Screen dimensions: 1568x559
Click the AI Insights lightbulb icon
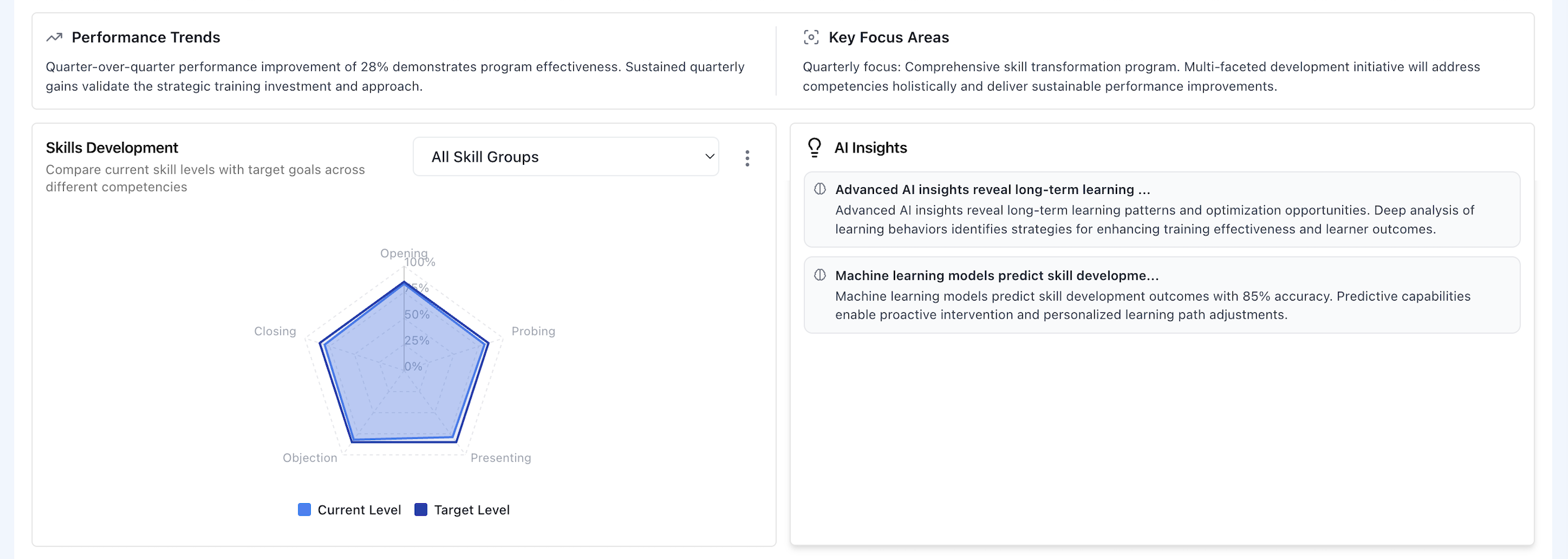click(x=814, y=147)
